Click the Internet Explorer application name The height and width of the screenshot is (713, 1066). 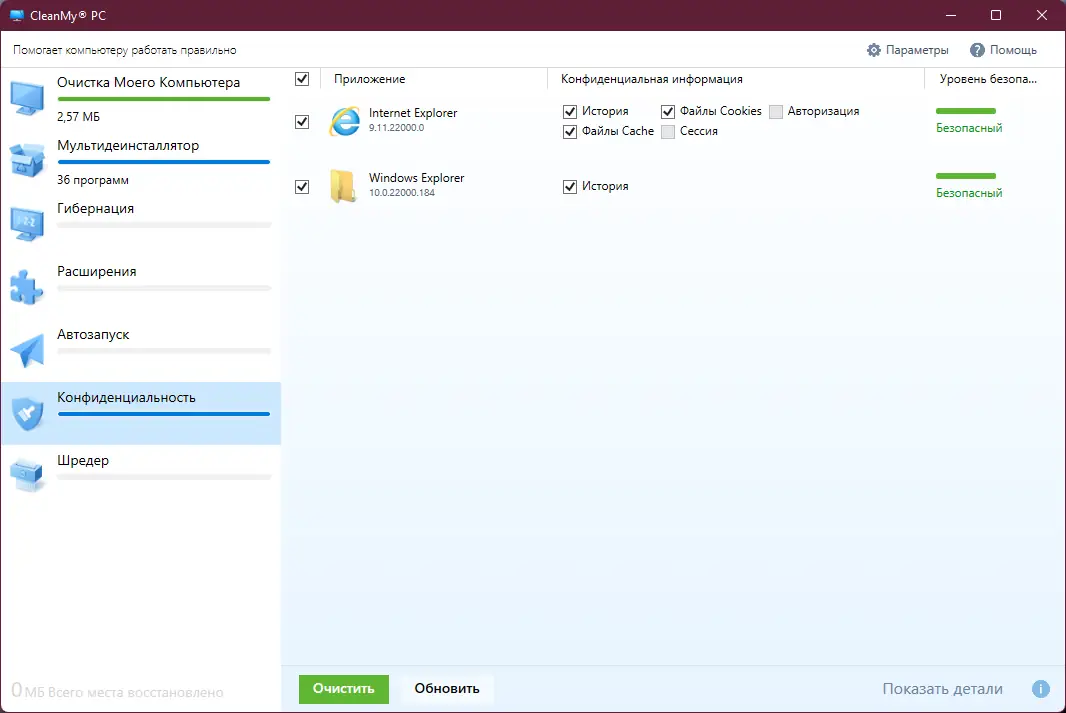[x=413, y=113]
